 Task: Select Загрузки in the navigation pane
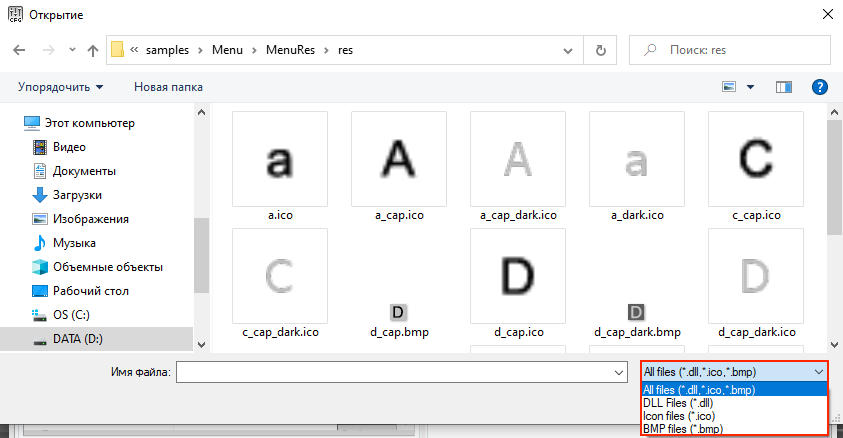pyautogui.click(x=76, y=195)
